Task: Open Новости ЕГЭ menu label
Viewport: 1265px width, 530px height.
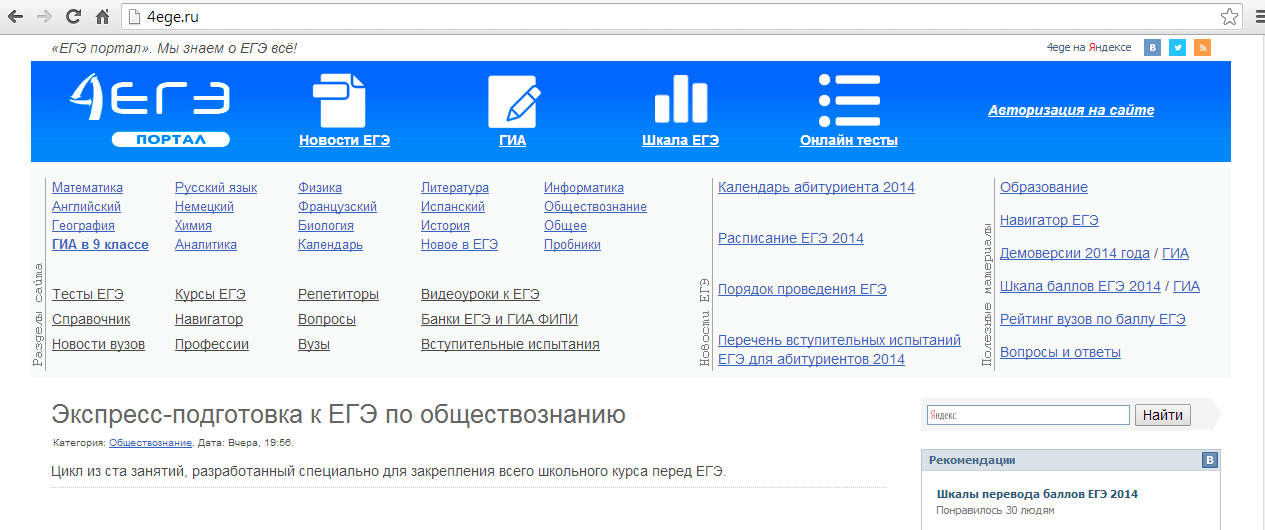Action: click(x=344, y=140)
